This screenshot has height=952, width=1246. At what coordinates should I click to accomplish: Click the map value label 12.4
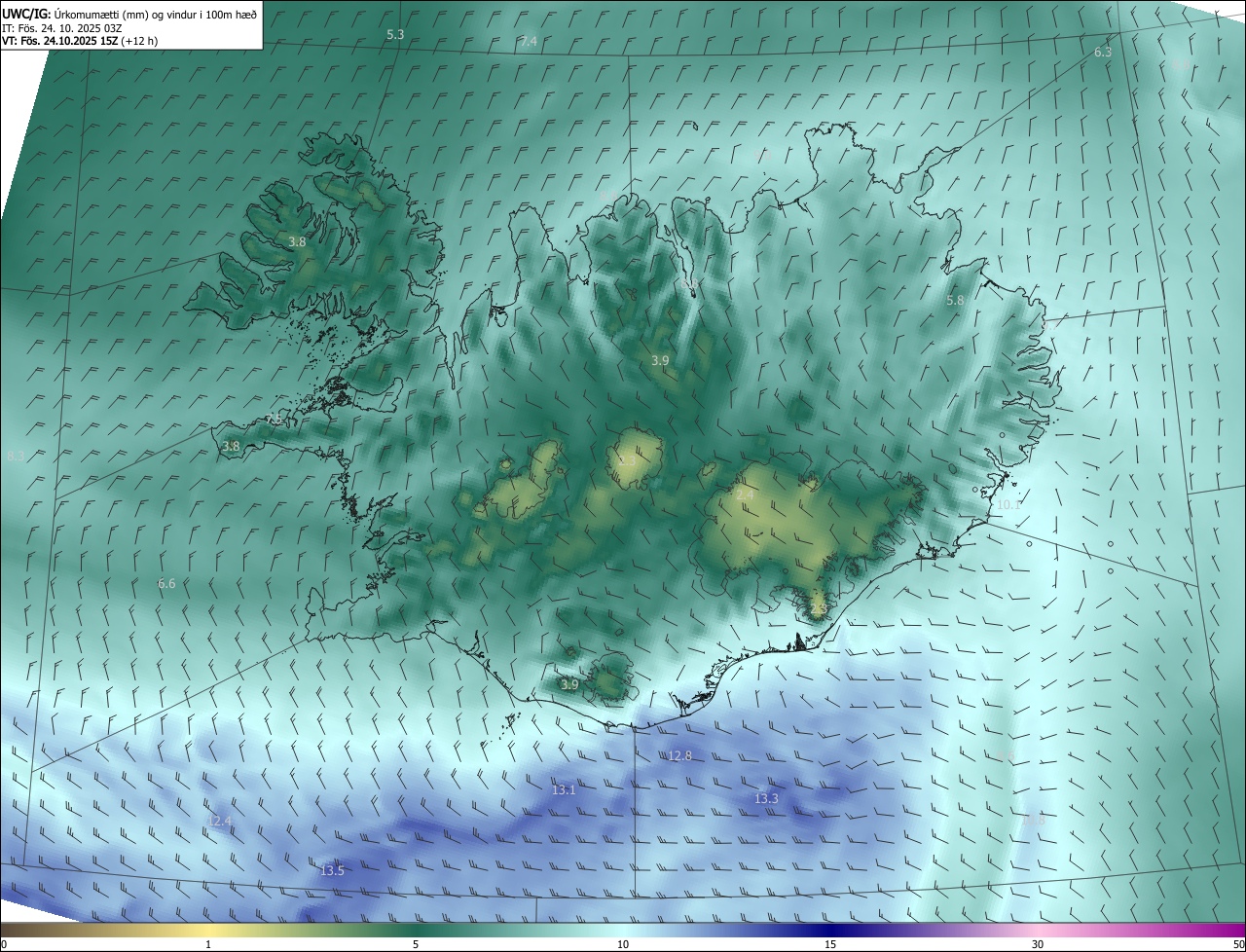click(x=220, y=822)
